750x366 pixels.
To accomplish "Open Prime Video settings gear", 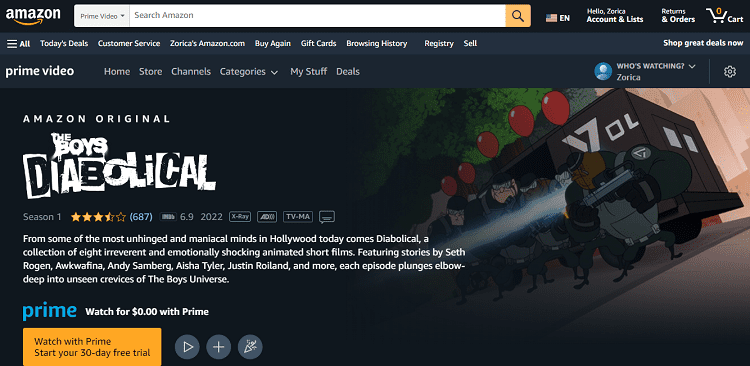I will (x=729, y=72).
